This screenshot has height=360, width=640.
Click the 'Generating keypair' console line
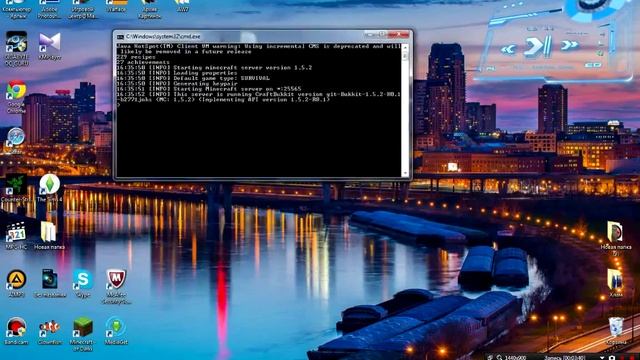coord(177,83)
